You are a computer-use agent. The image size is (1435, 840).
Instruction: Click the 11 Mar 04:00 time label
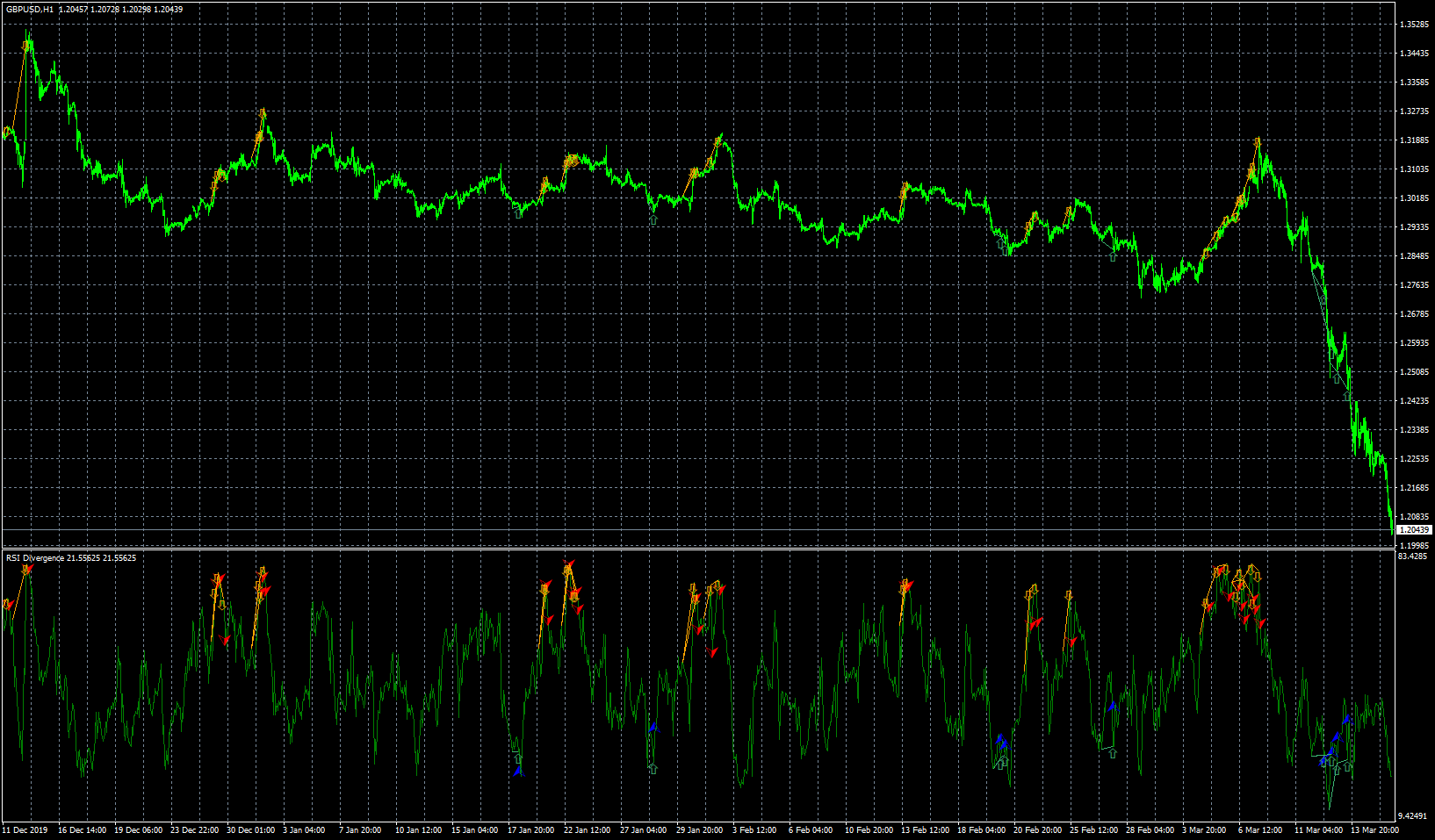click(1318, 829)
